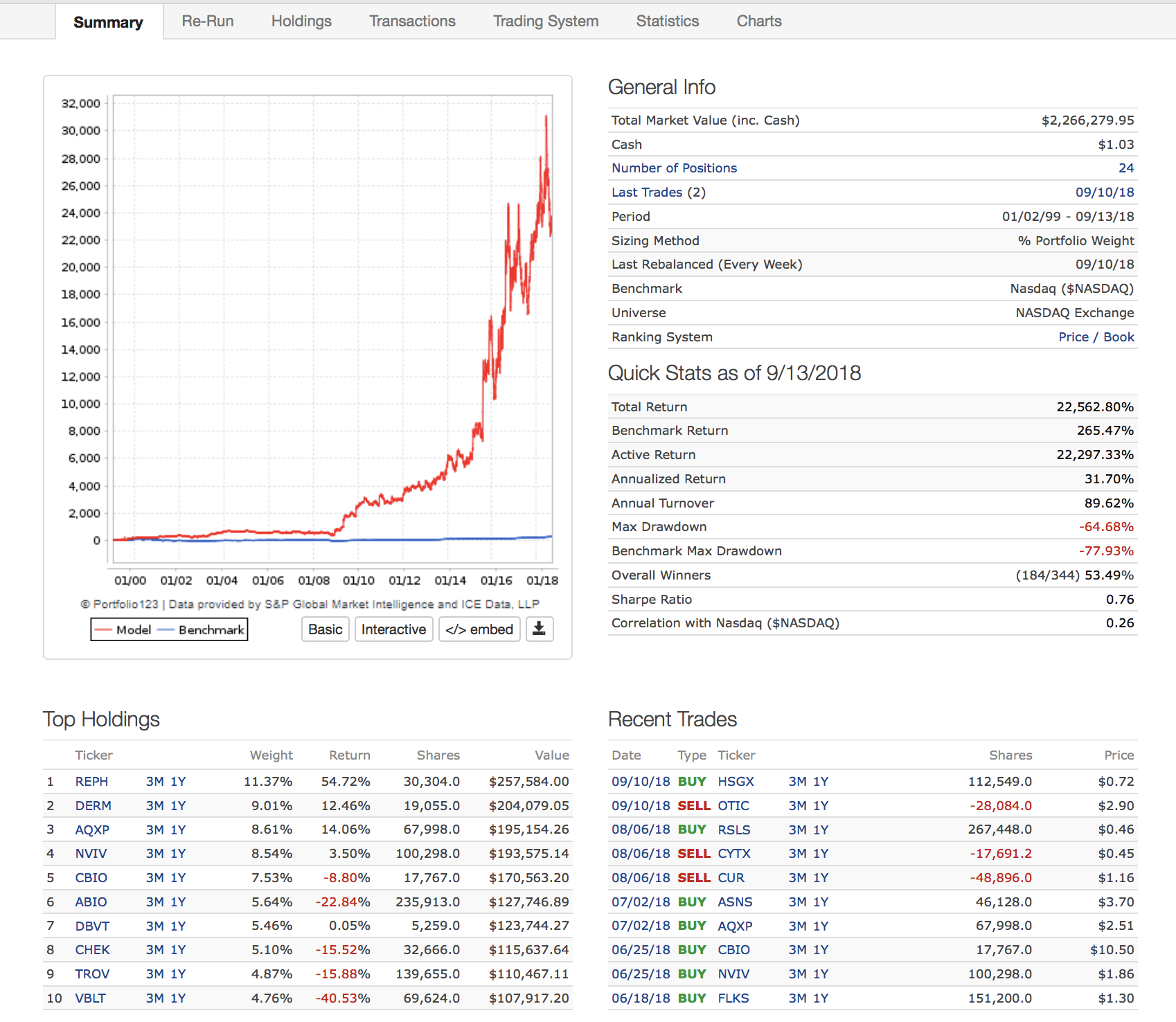
Task: Go to the Trading System tab
Action: (x=546, y=21)
